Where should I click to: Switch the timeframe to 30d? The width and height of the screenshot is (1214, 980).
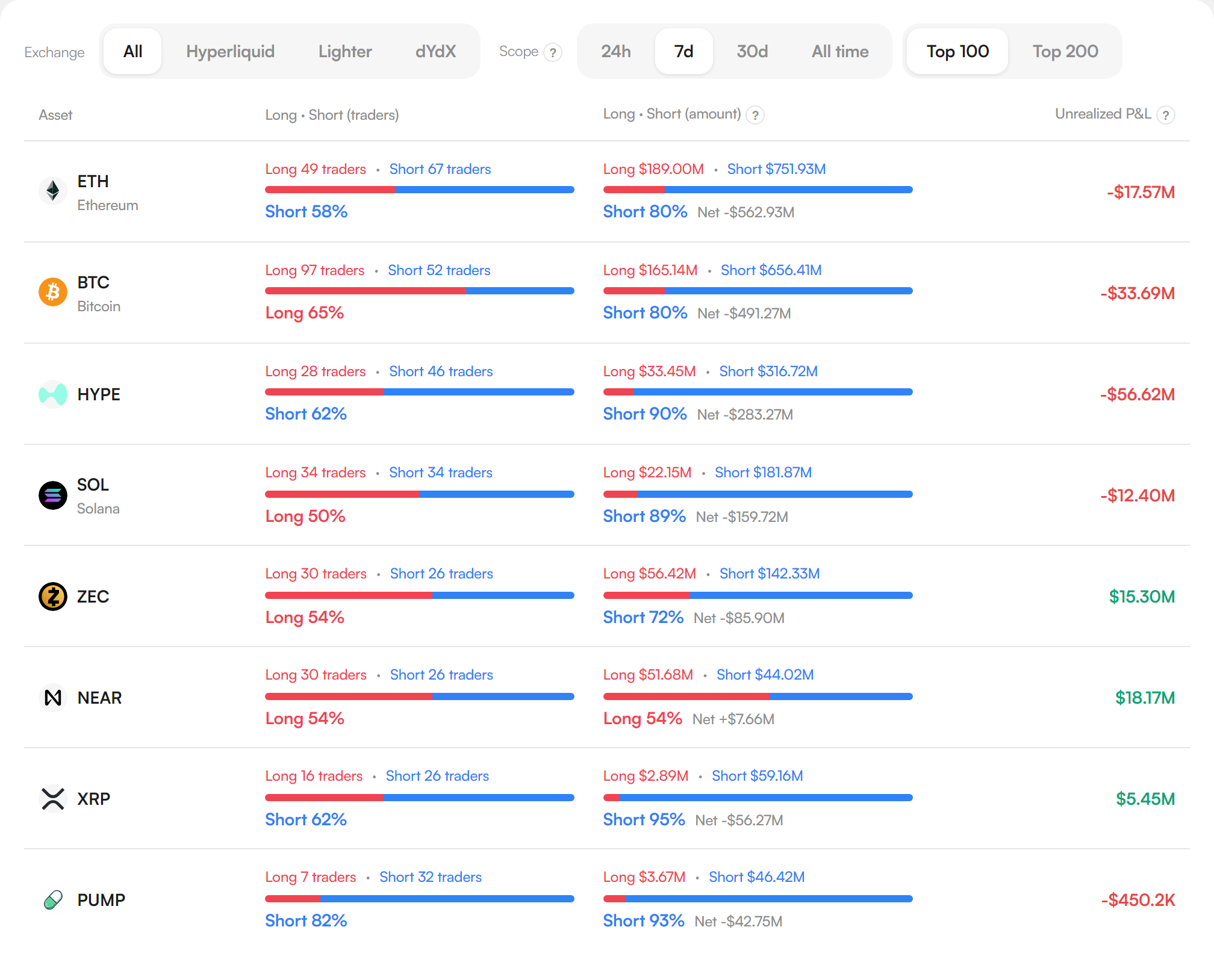[x=752, y=51]
